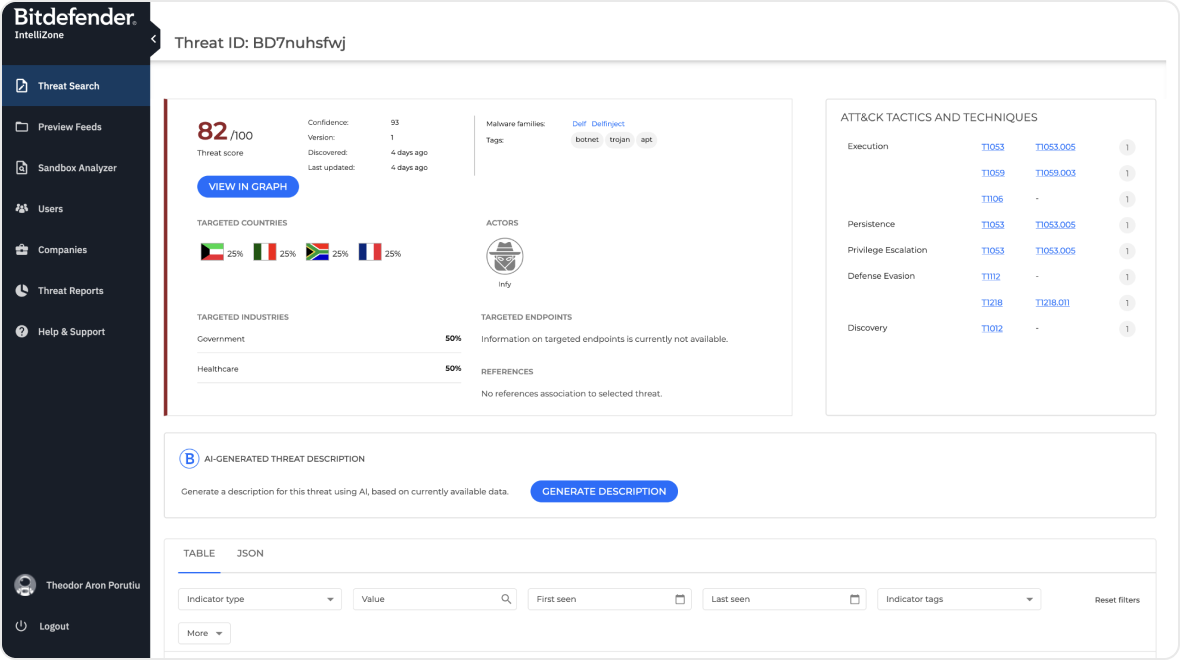Open the Indicator tags dropdown
Image resolution: width=1180 pixels, height=660 pixels.
point(958,599)
